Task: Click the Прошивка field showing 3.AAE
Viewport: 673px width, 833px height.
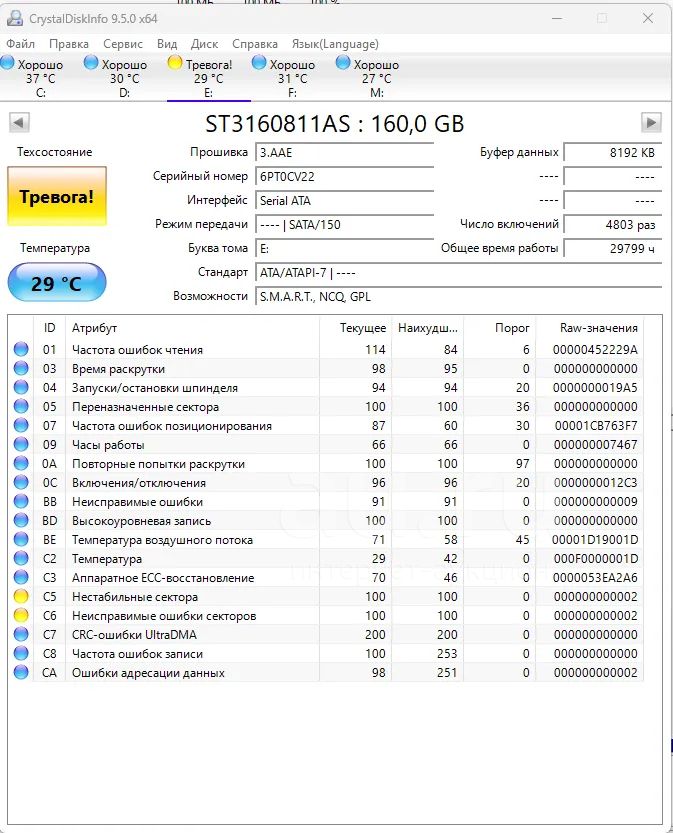Action: tap(344, 152)
